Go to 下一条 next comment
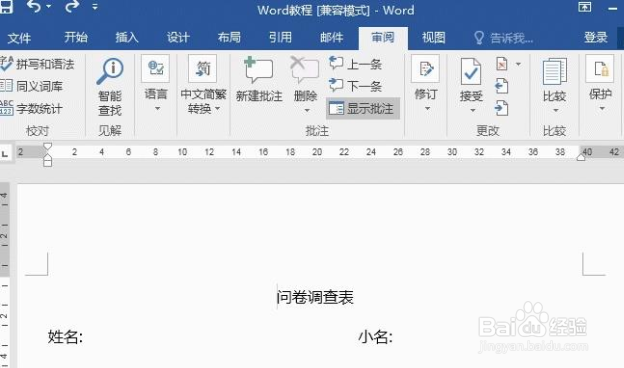 355,86
